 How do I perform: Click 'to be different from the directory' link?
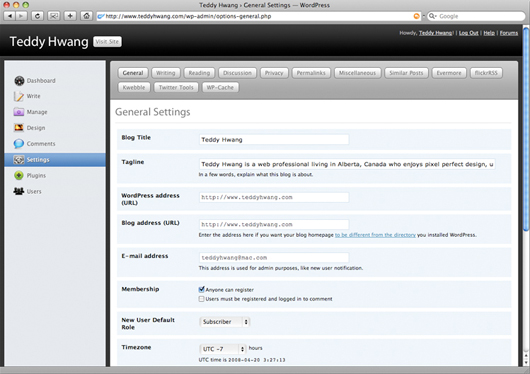tap(375, 235)
